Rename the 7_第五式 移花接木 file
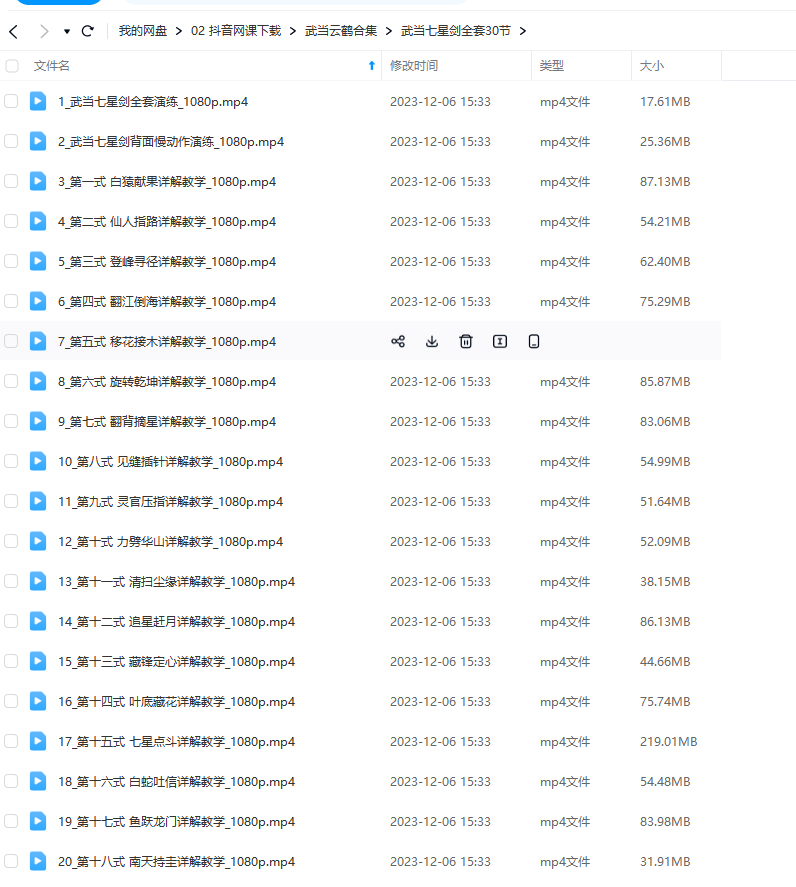The width and height of the screenshot is (796, 887). pos(500,341)
